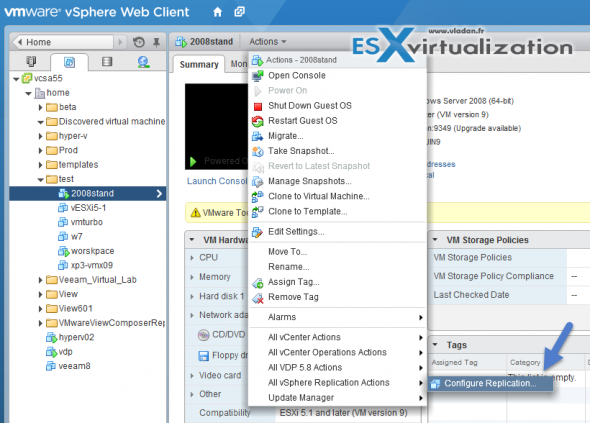Select vmturbo VM in tree
Image resolution: width=590 pixels, height=423 pixels.
click(x=87, y=222)
